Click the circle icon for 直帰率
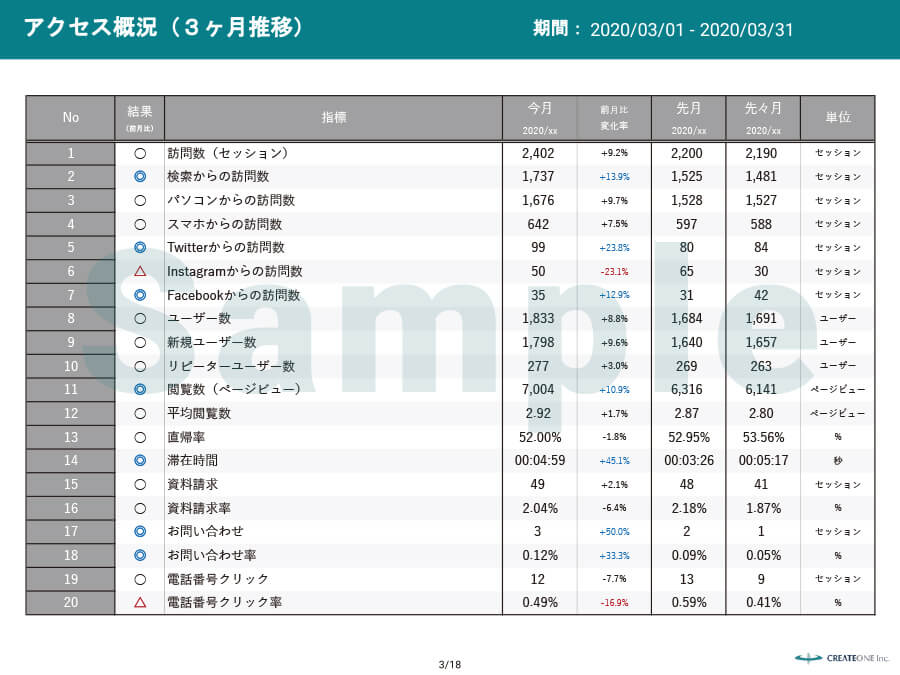The width and height of the screenshot is (900, 675). tap(140, 437)
